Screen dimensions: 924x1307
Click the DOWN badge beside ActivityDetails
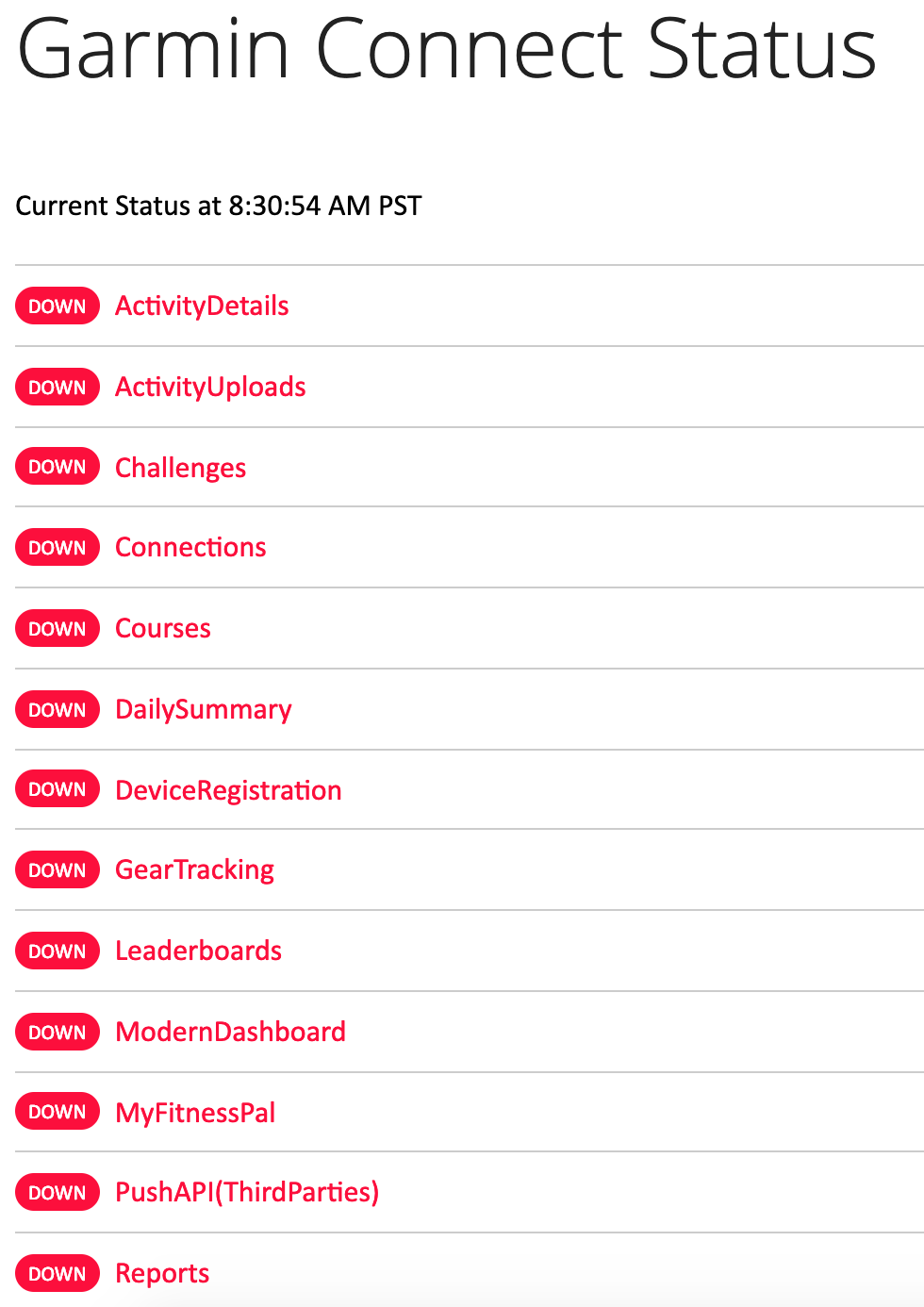click(58, 306)
